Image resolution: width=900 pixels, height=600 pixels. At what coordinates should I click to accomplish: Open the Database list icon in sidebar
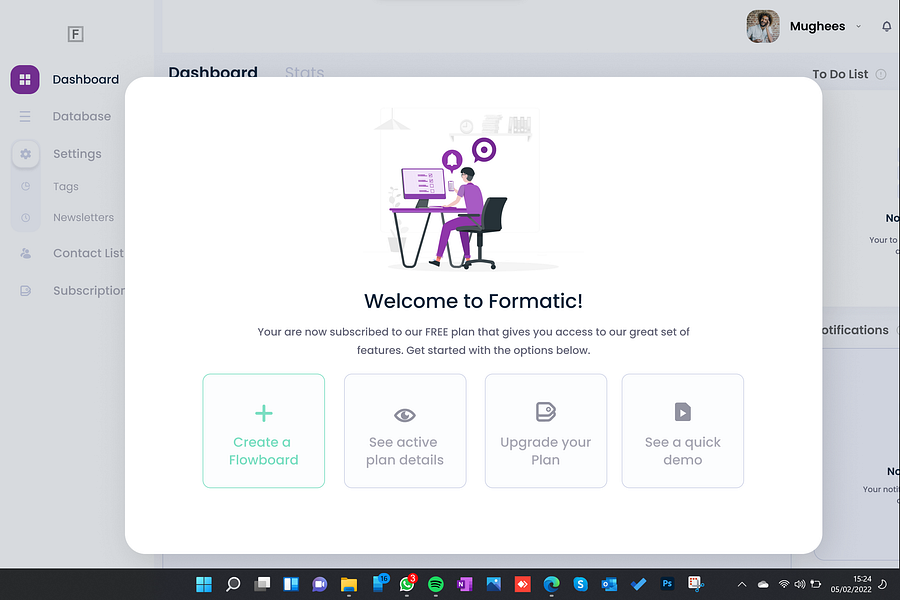(x=25, y=117)
